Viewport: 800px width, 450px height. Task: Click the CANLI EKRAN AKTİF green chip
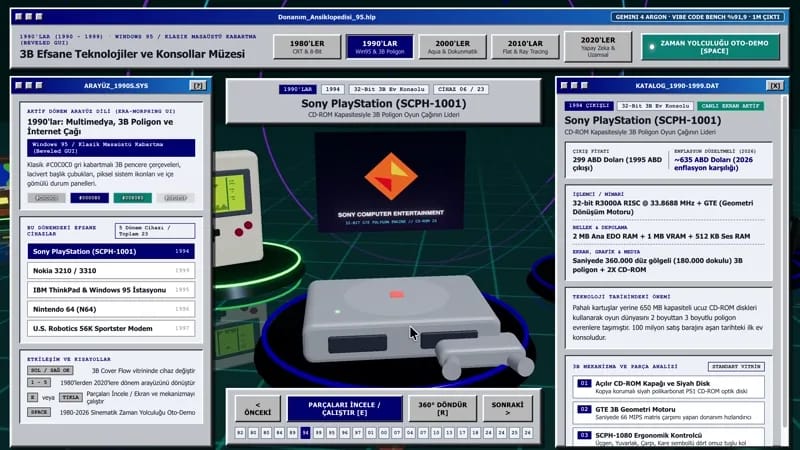point(730,106)
